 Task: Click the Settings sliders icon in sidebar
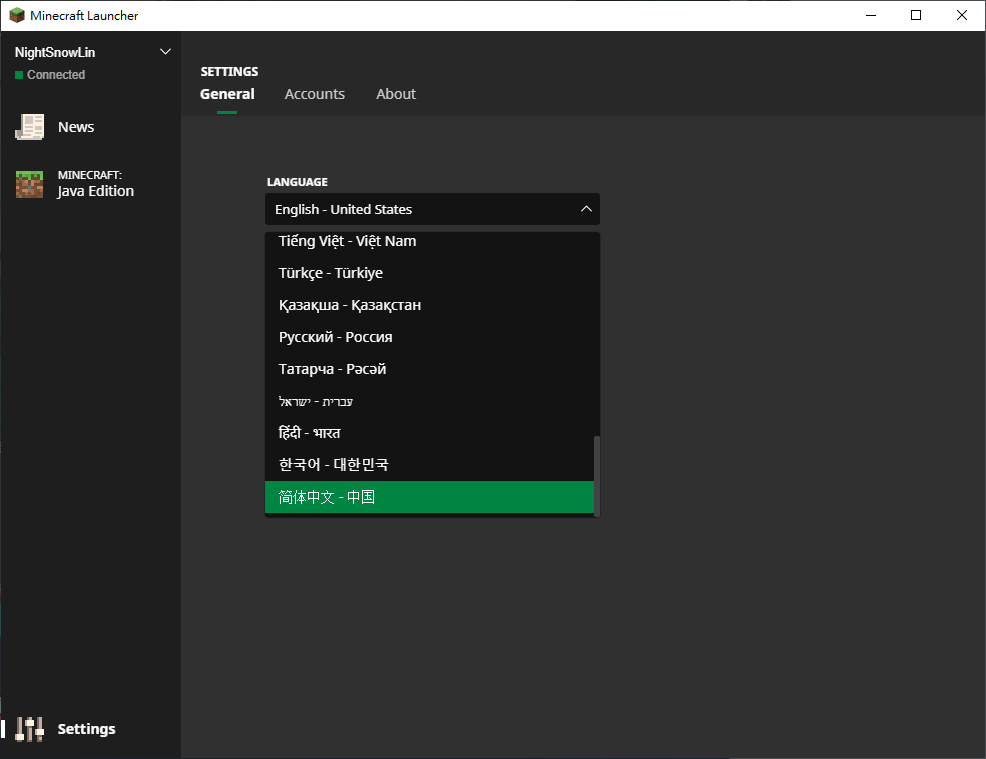pyautogui.click(x=30, y=729)
